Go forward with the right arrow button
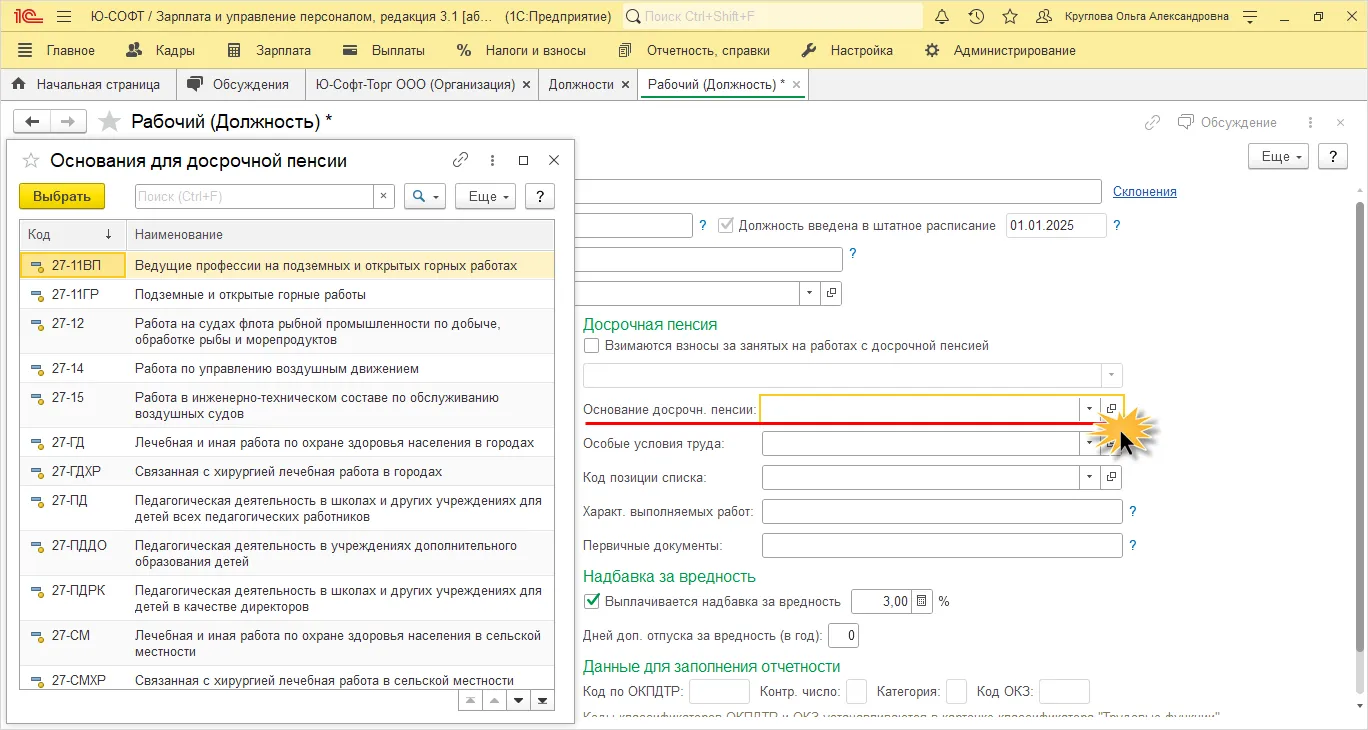 click(67, 122)
